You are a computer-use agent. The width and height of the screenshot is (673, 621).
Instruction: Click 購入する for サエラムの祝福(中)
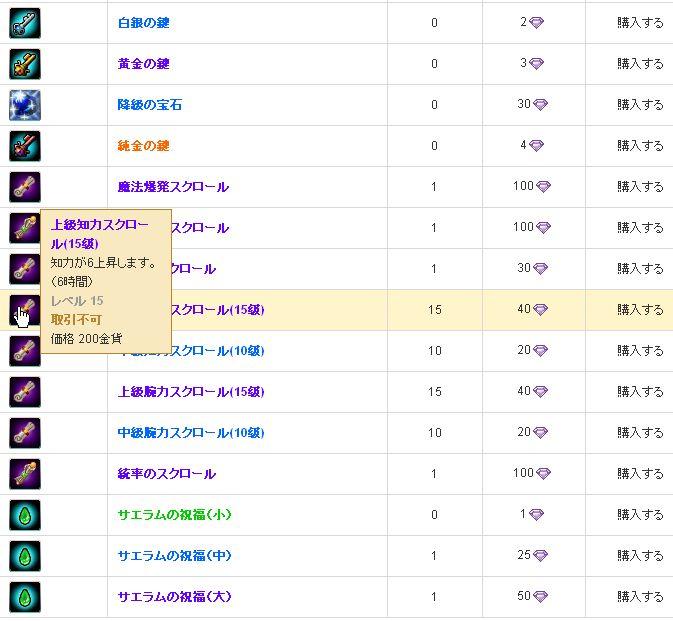tap(640, 556)
